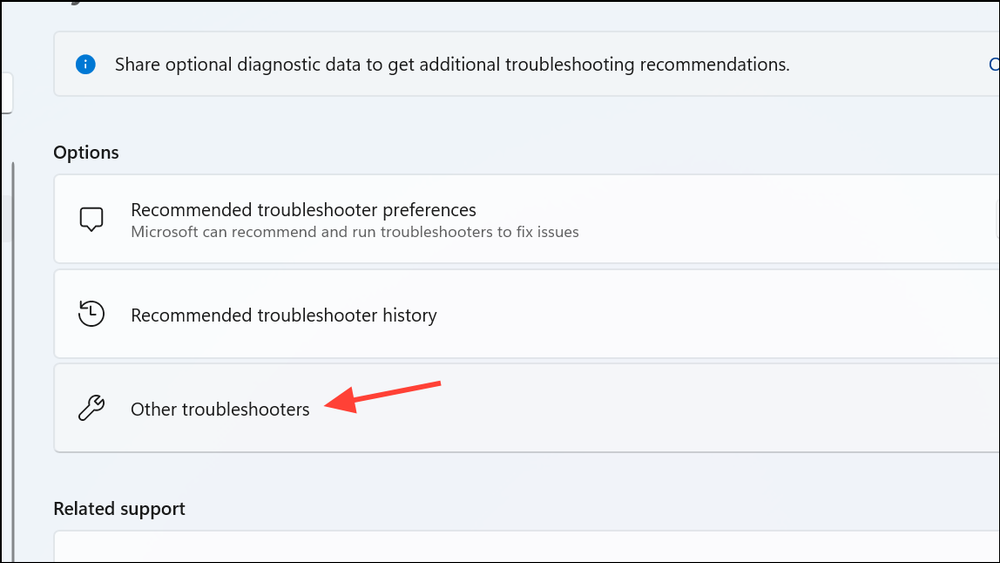Click the blue information icon
Image resolution: width=1000 pixels, height=563 pixels.
click(85, 64)
